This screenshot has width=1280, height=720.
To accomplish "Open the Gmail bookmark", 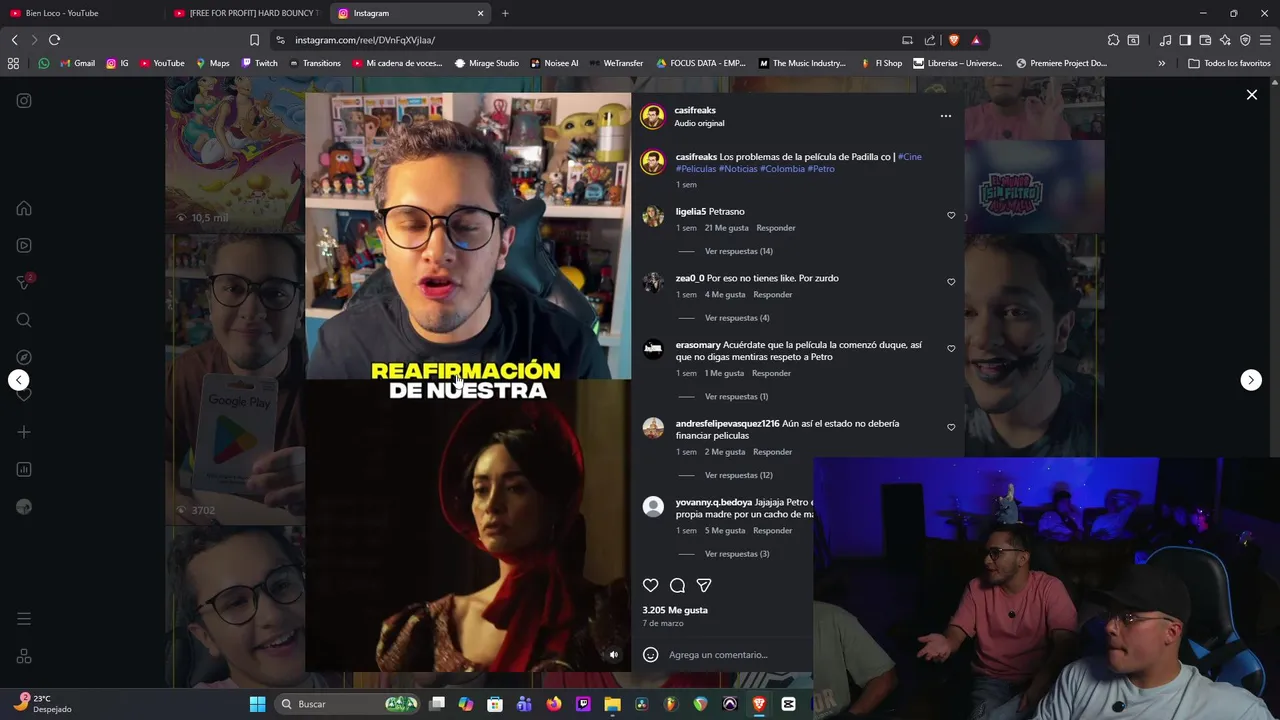I will (77, 63).
